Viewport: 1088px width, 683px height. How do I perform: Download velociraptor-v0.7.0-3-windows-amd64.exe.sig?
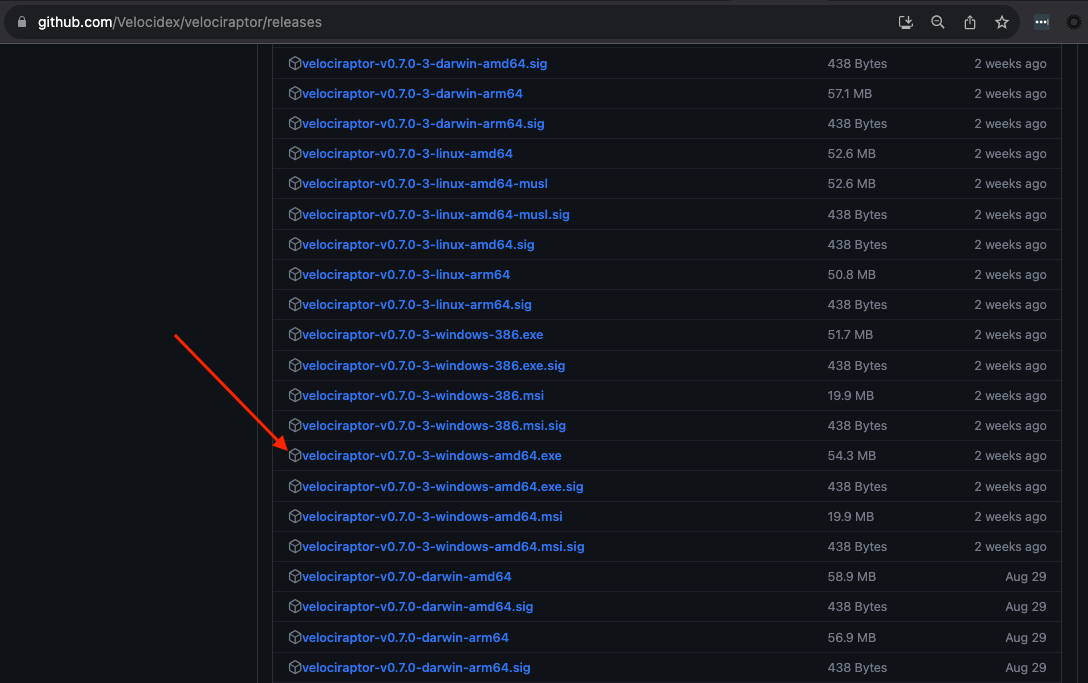[x=443, y=487]
